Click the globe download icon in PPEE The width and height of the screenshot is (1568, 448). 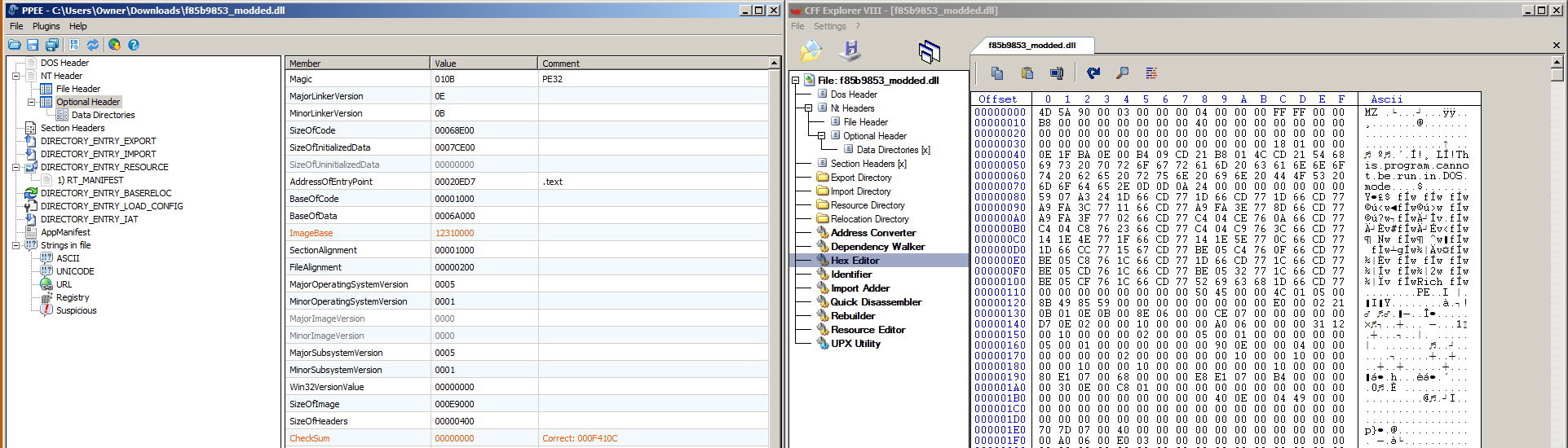click(114, 45)
